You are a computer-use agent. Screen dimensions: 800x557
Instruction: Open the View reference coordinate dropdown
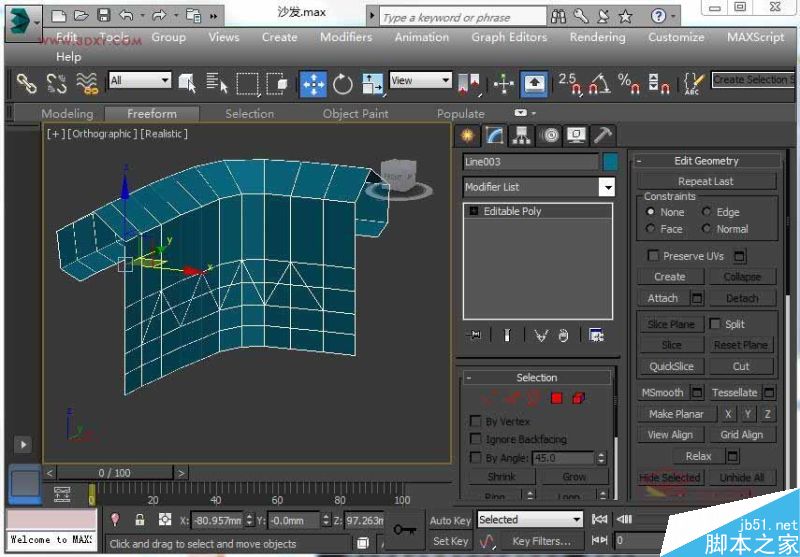pyautogui.click(x=445, y=80)
